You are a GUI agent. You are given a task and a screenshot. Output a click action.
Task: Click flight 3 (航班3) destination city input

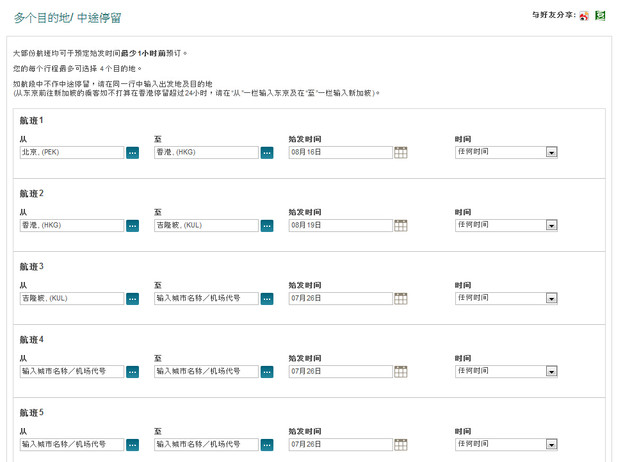coord(206,299)
